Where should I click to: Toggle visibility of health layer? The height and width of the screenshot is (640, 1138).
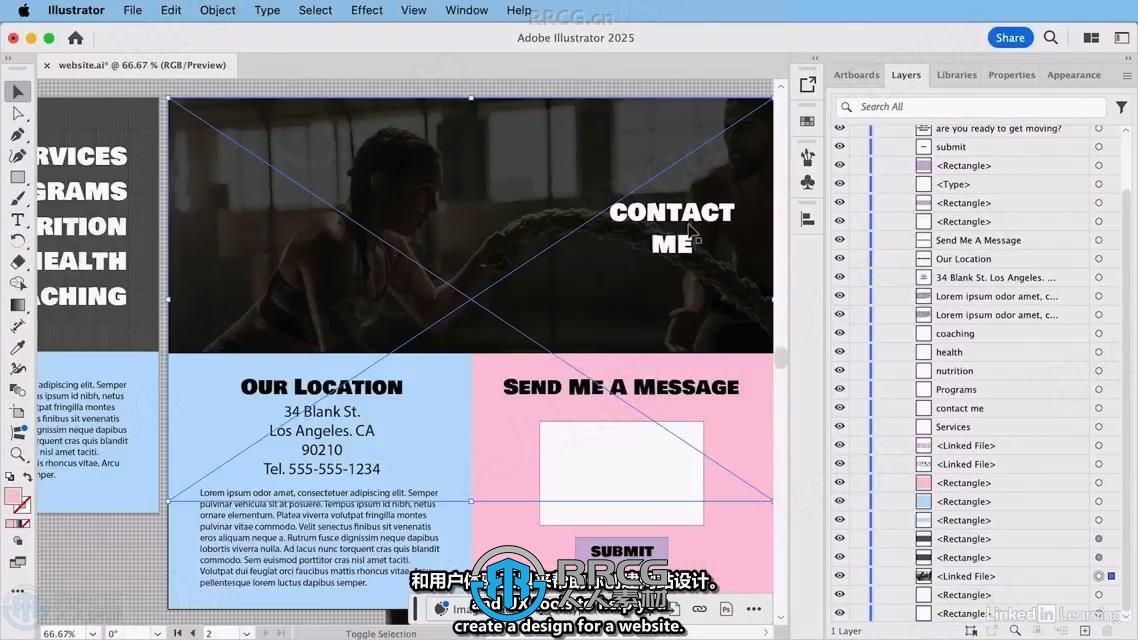click(840, 352)
